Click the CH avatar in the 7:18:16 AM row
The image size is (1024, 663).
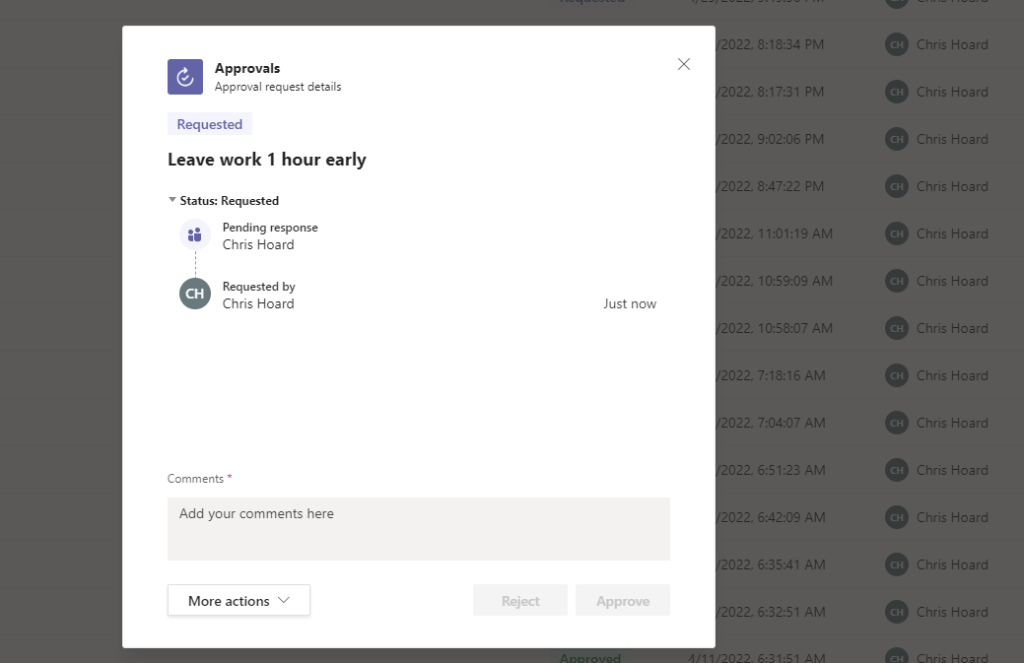click(897, 376)
